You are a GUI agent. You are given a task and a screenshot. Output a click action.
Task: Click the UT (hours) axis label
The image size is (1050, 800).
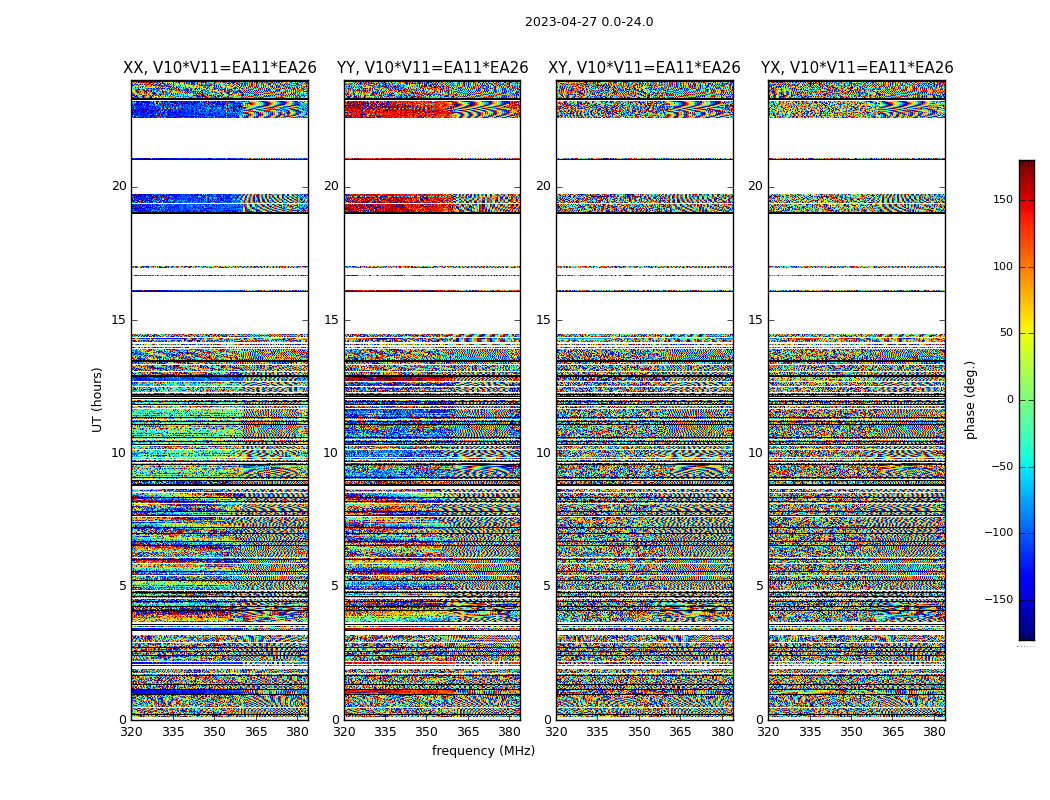[x=97, y=400]
